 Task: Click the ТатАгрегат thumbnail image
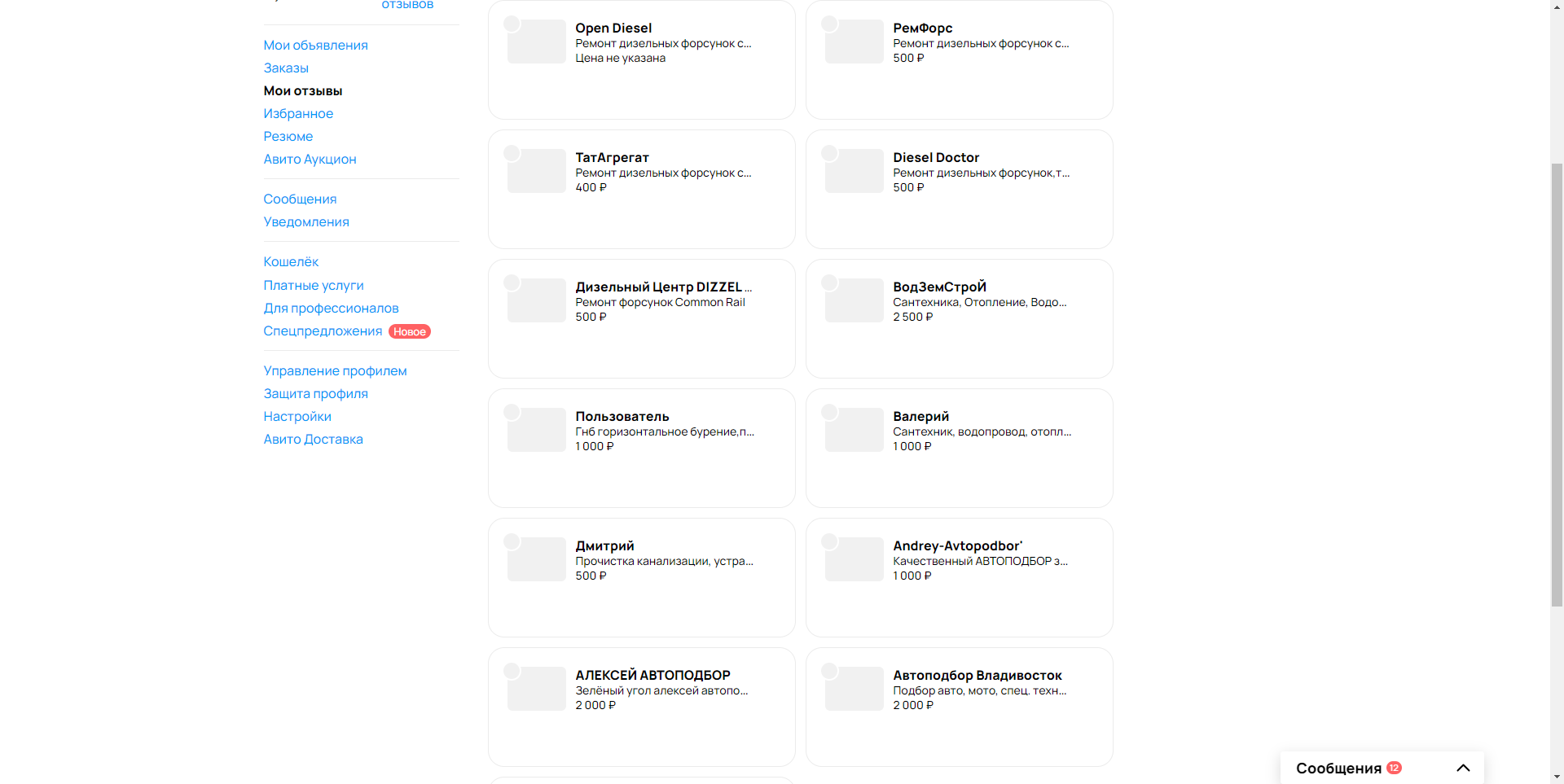[536, 171]
